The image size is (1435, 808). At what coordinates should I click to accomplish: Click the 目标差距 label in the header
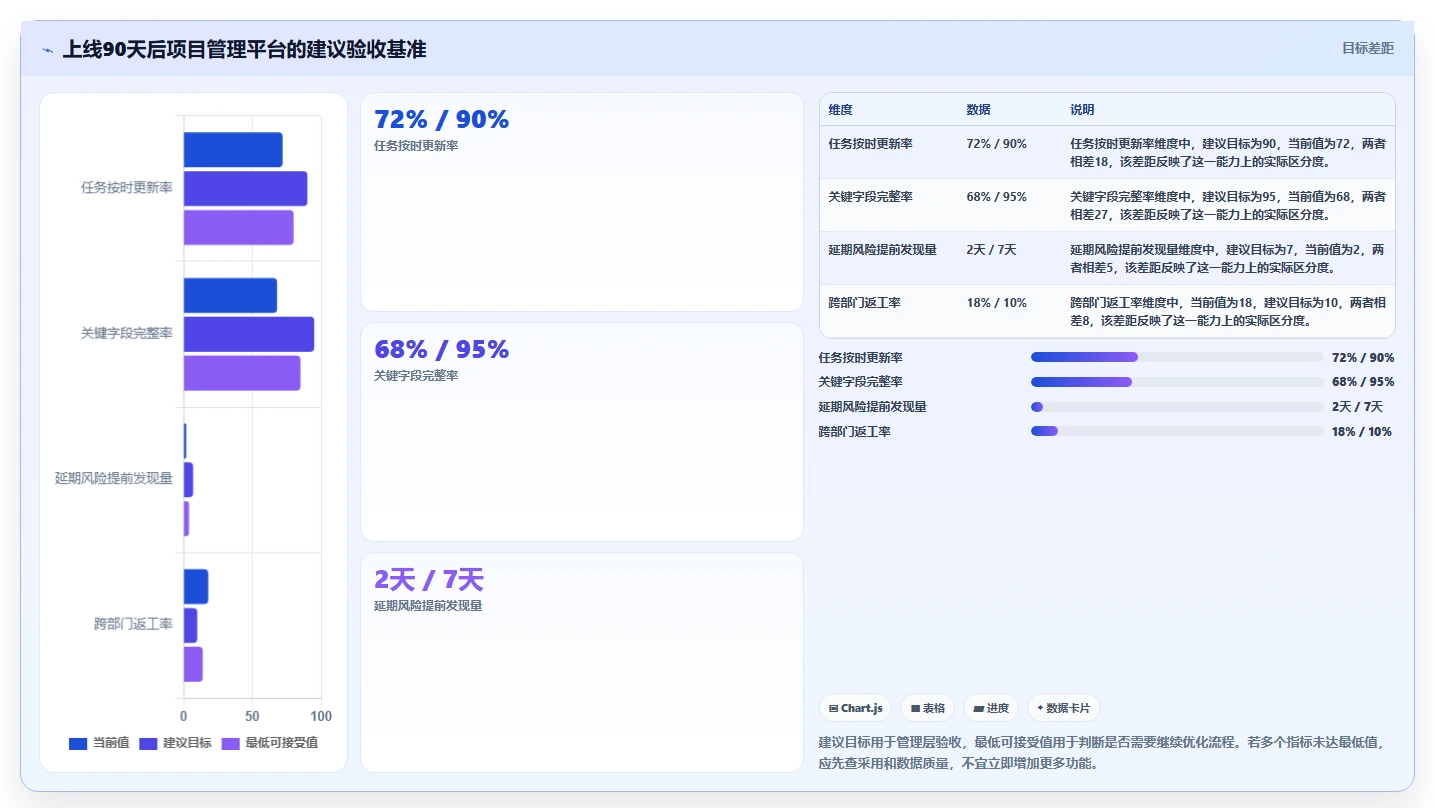[1367, 48]
